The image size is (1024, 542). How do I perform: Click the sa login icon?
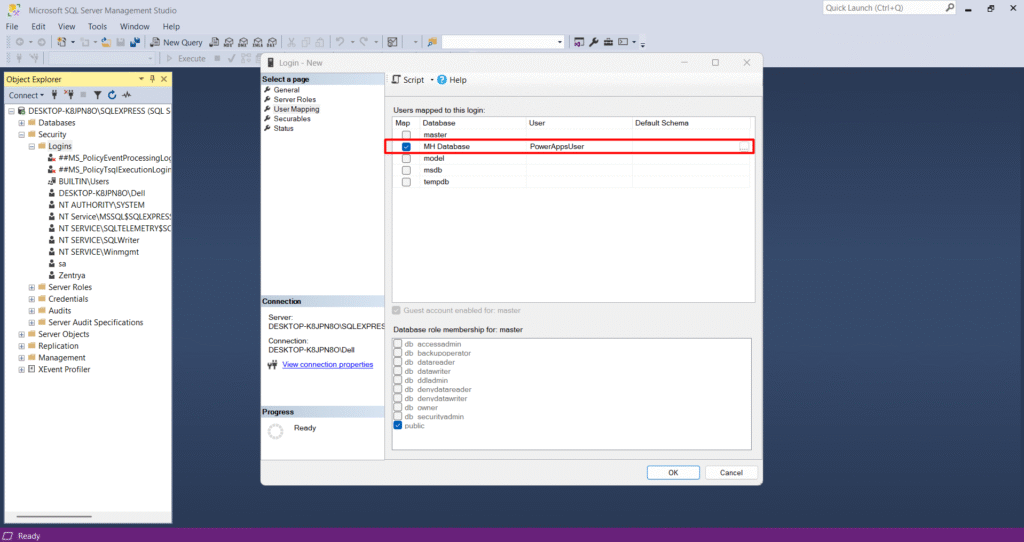(x=51, y=263)
